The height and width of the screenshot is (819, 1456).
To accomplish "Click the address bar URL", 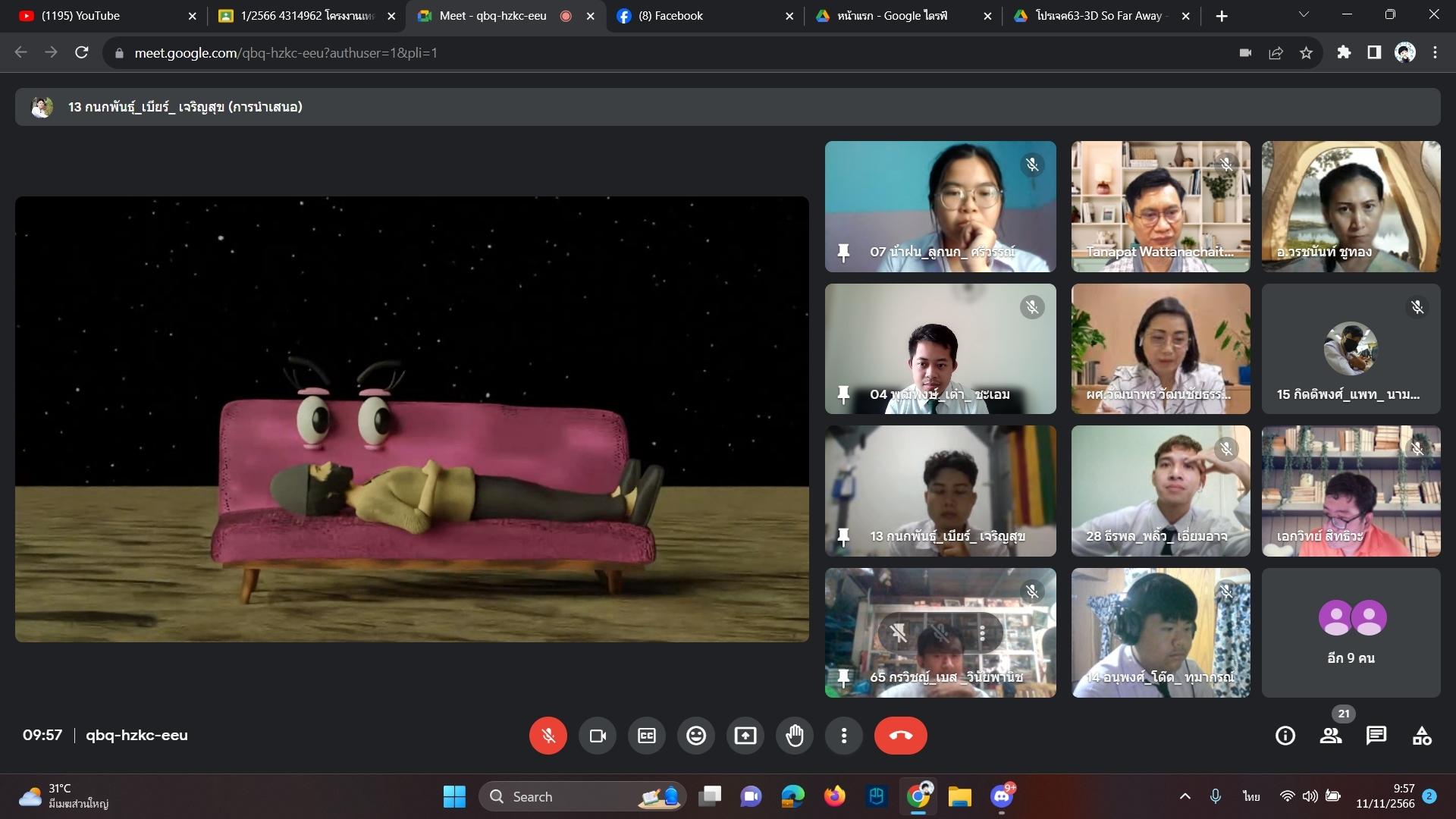I will pos(286,53).
